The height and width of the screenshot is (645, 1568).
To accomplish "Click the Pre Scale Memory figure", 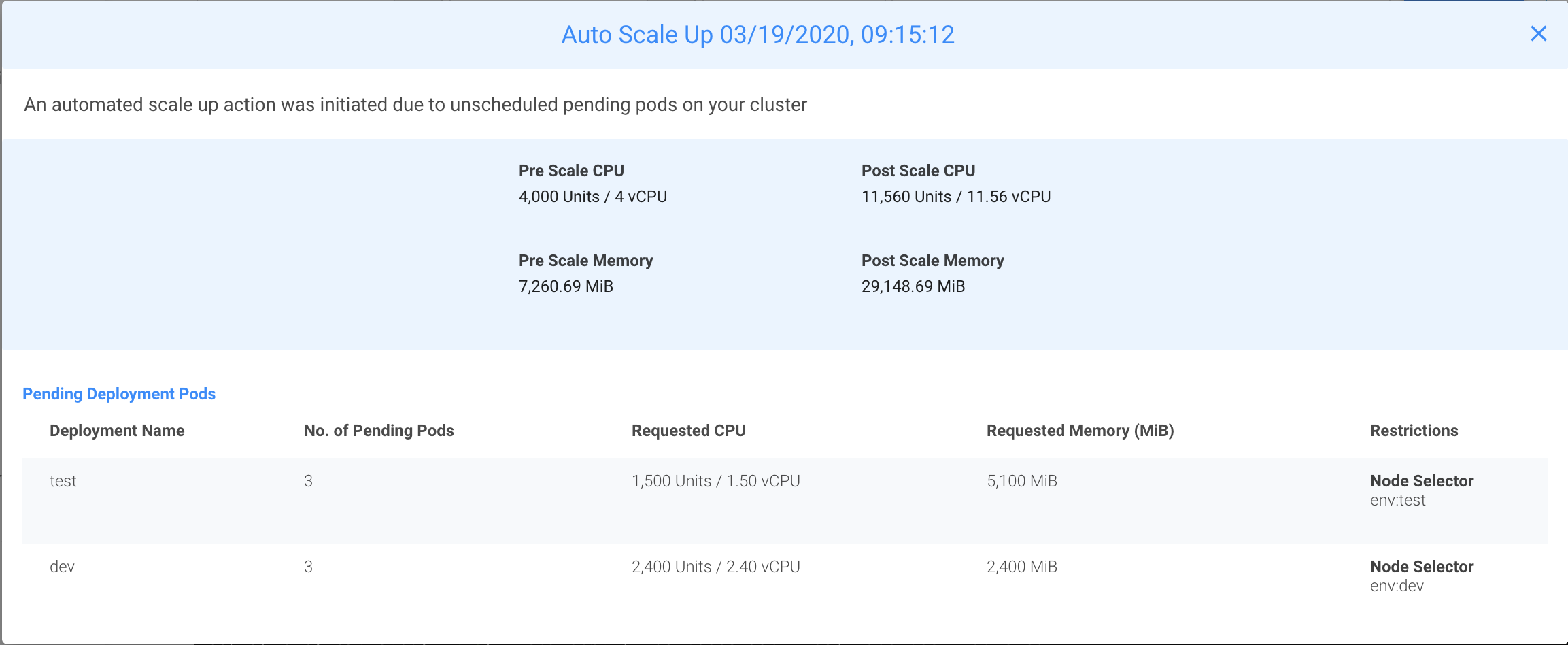I will pyautogui.click(x=565, y=286).
